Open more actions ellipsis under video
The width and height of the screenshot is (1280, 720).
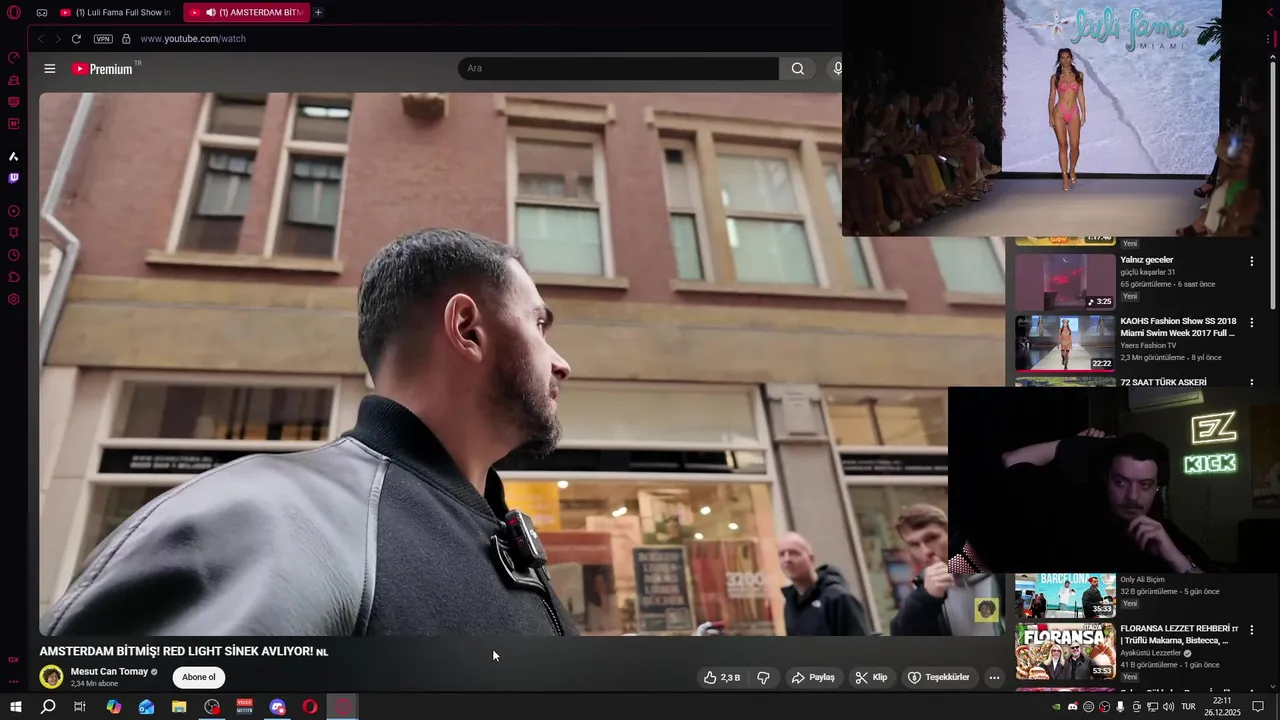point(994,677)
